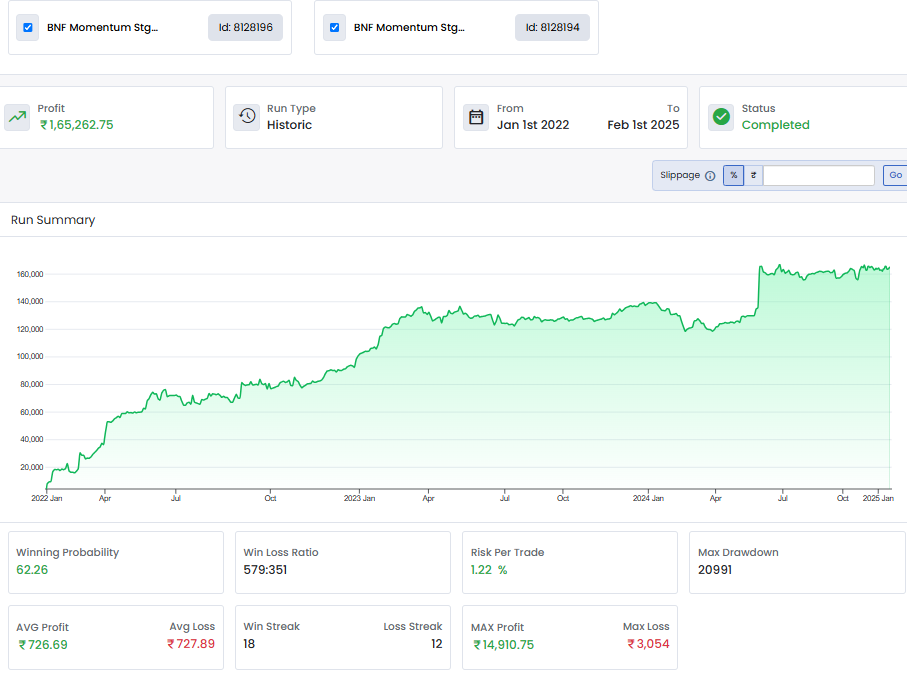Open strategy Id 8128194 details

click(x=552, y=27)
